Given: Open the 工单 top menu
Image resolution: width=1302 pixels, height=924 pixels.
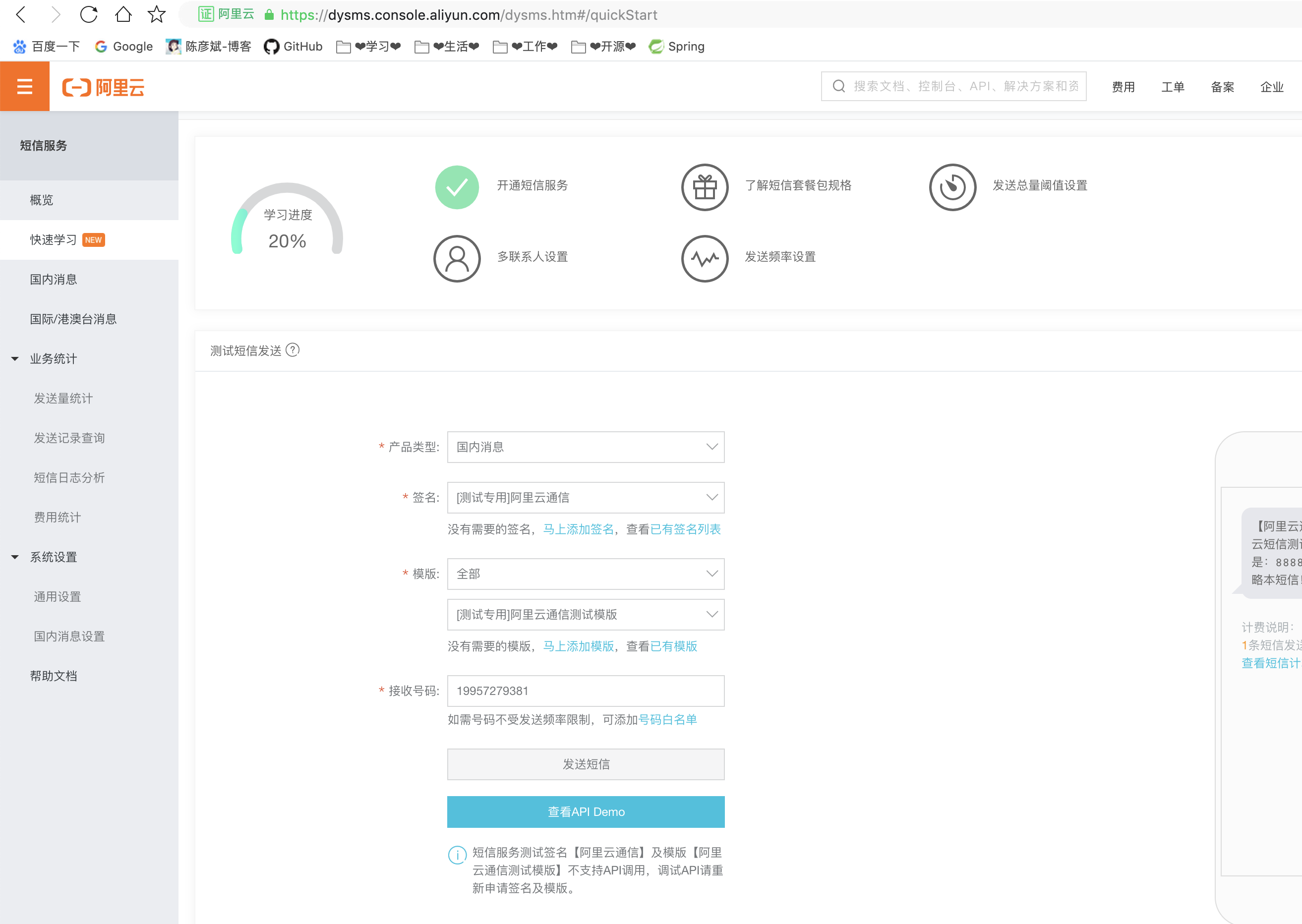Looking at the screenshot, I should tap(1172, 86).
